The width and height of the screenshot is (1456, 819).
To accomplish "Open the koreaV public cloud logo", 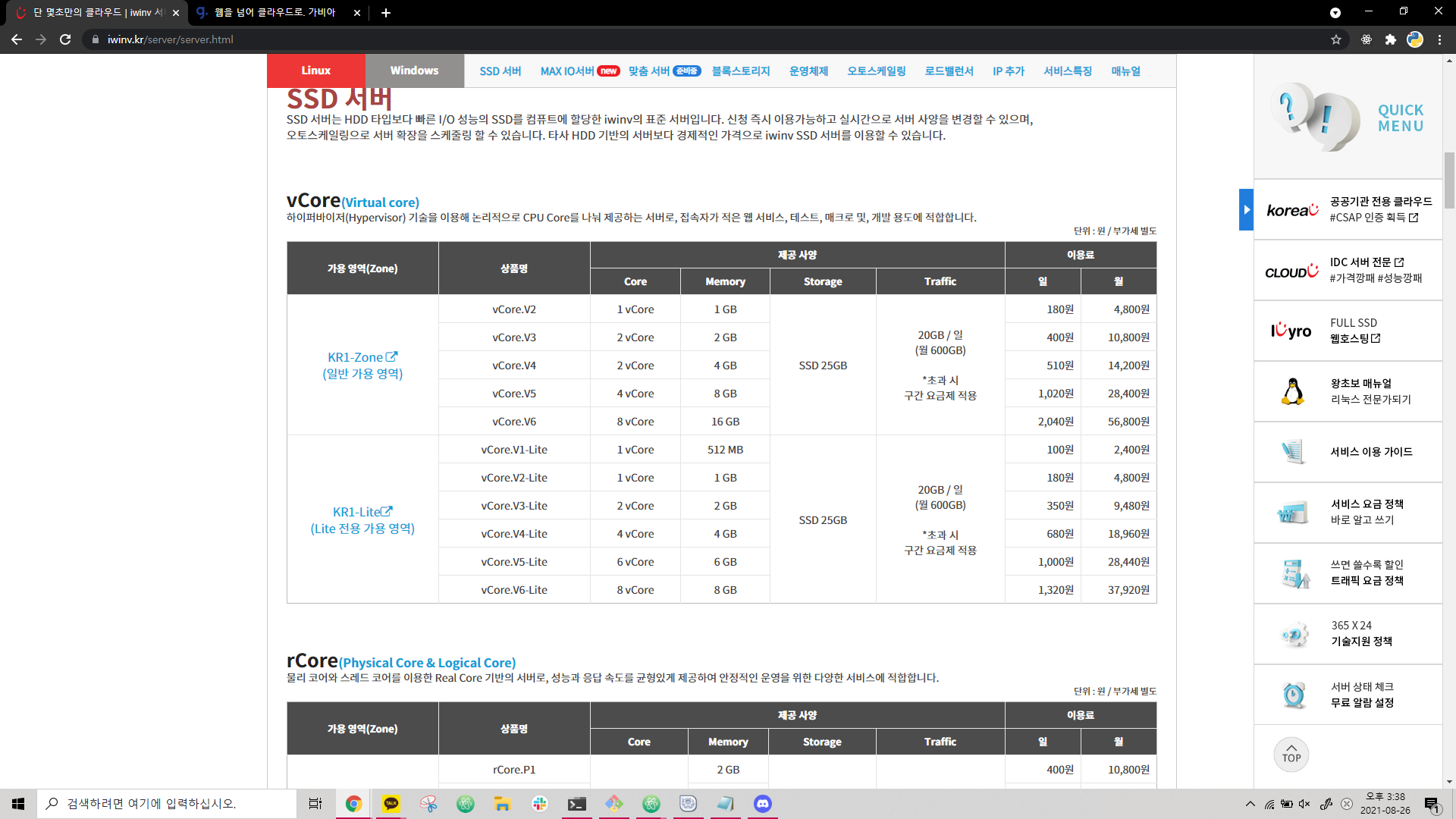I will 1292,210.
